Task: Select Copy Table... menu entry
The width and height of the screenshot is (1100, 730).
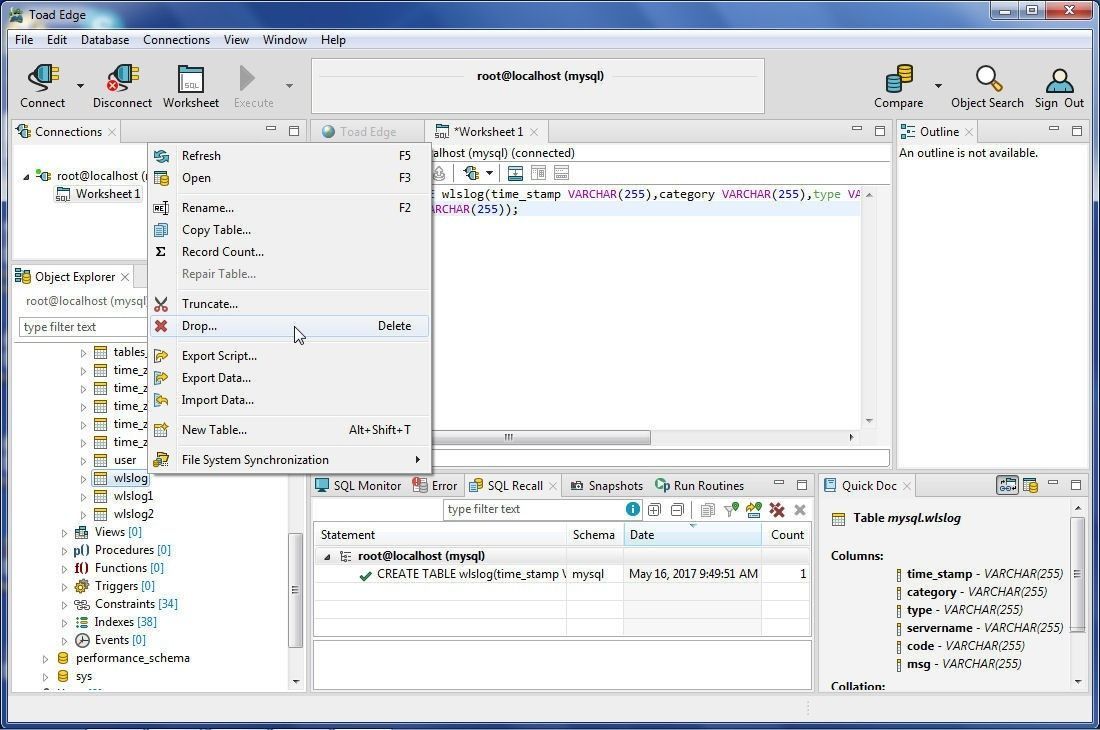Action: pos(289,230)
